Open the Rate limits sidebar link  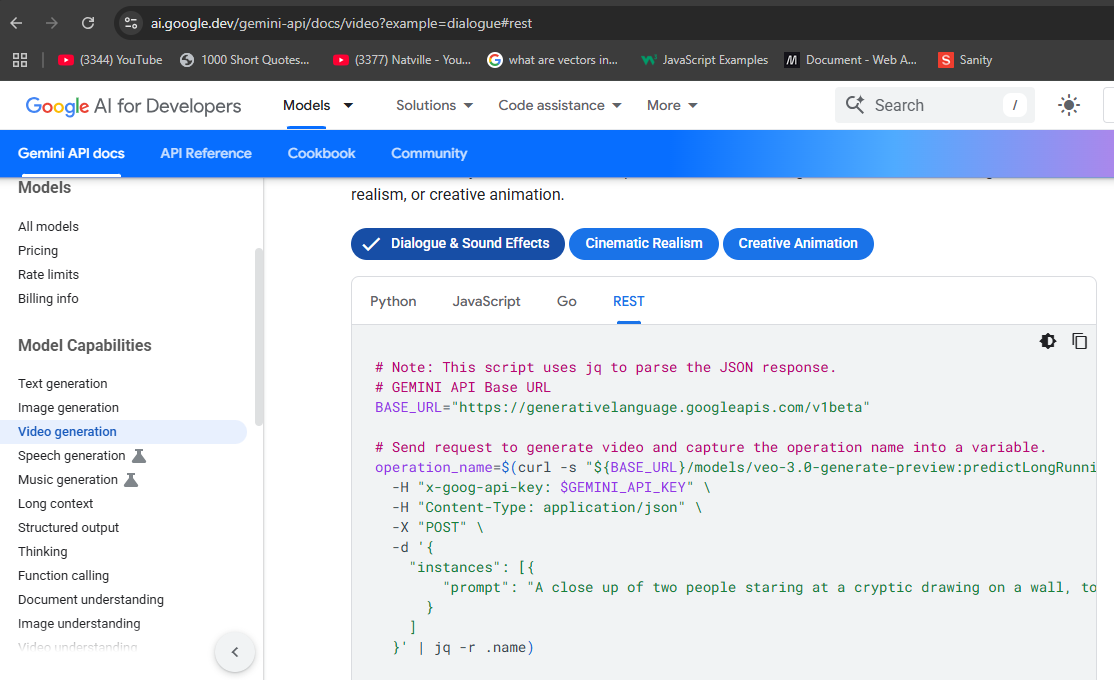point(48,275)
